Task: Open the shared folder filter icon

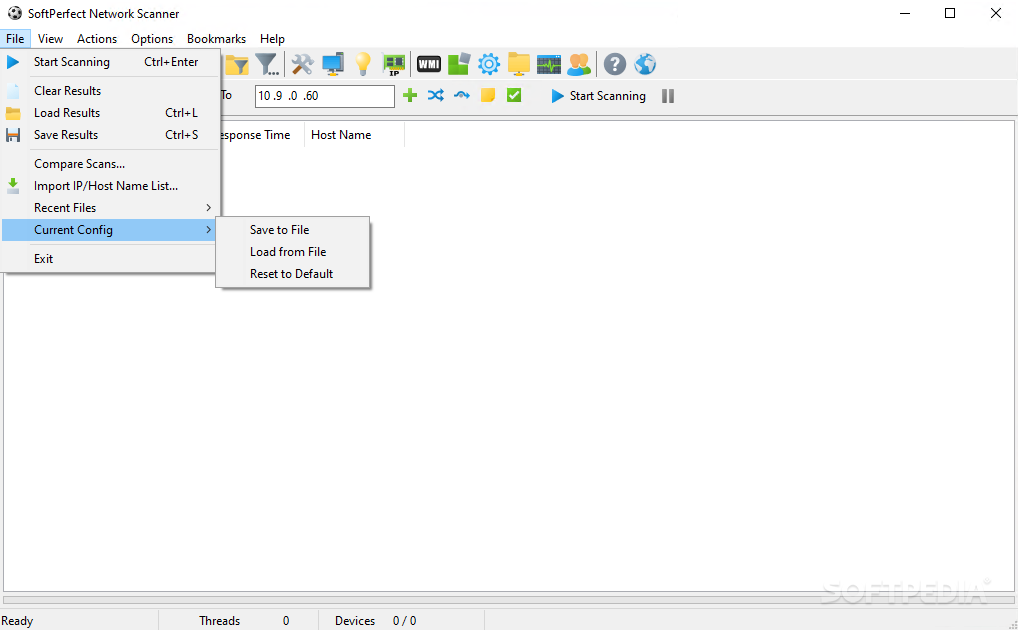Action: tap(236, 64)
